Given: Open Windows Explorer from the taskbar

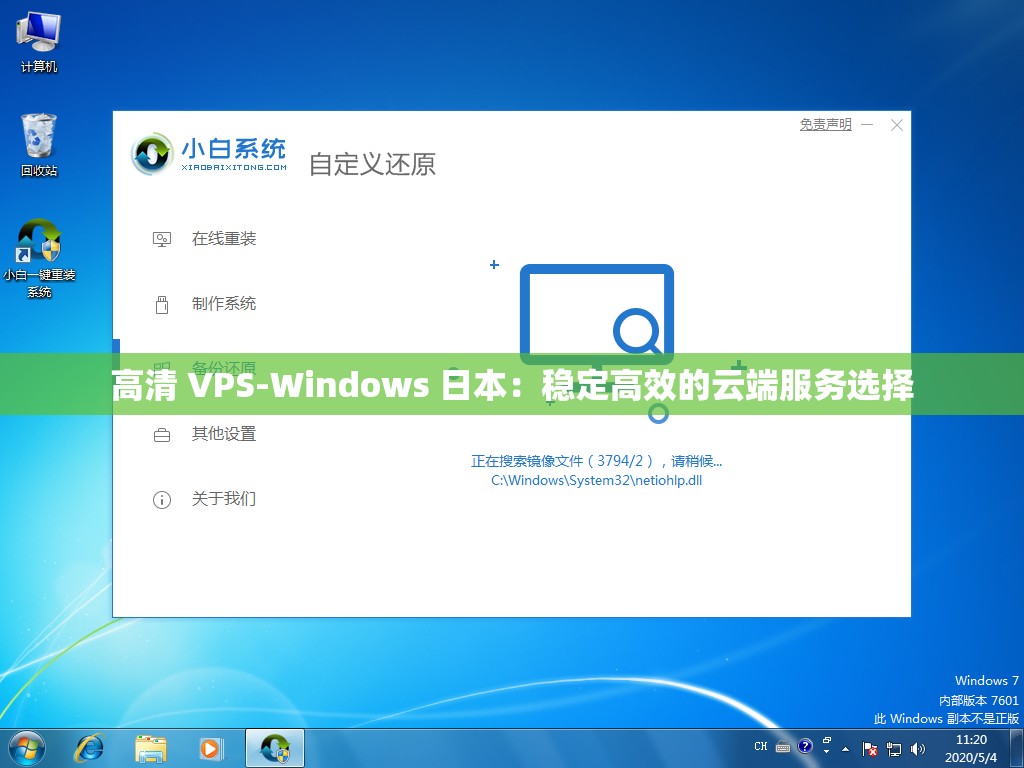Looking at the screenshot, I should [x=150, y=748].
